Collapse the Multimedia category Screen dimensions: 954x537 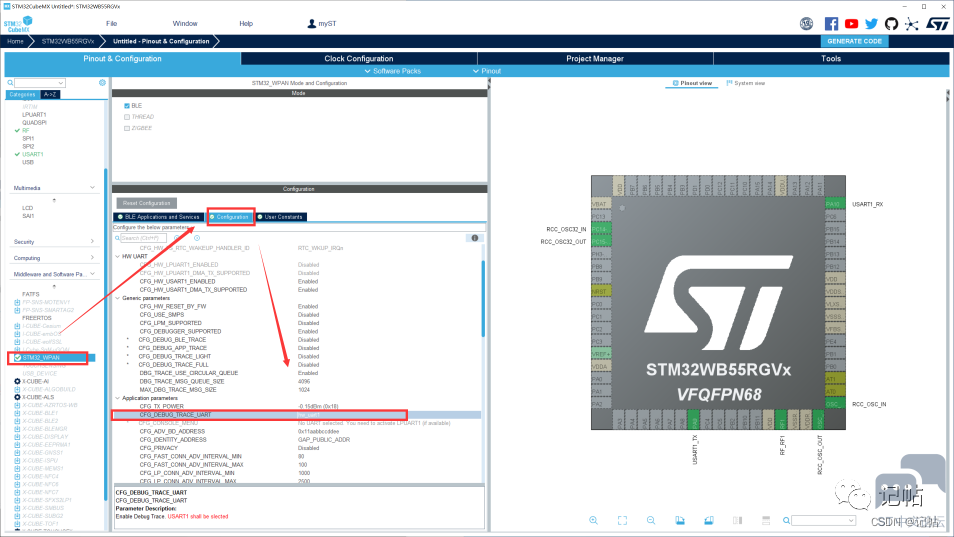click(92, 187)
